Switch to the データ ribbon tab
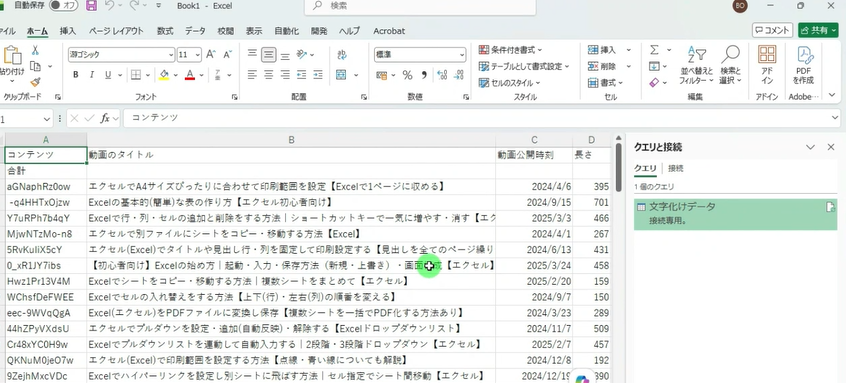This screenshot has width=846, height=383. click(195, 31)
